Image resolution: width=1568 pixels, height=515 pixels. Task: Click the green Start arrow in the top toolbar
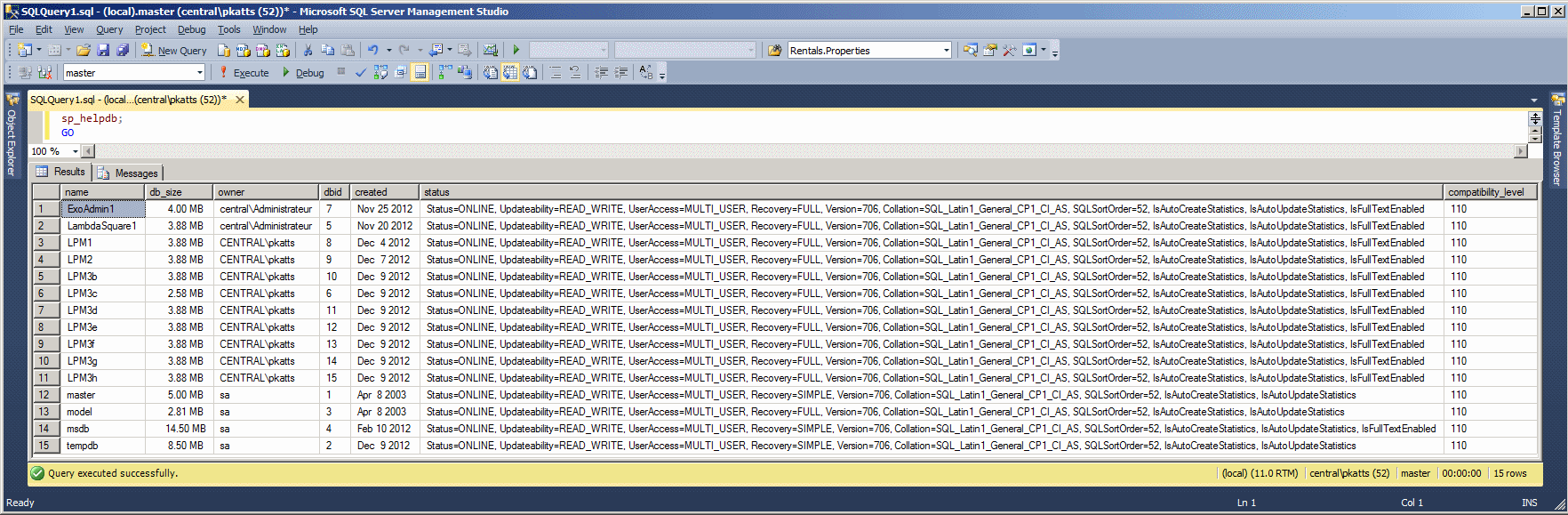[x=516, y=51]
